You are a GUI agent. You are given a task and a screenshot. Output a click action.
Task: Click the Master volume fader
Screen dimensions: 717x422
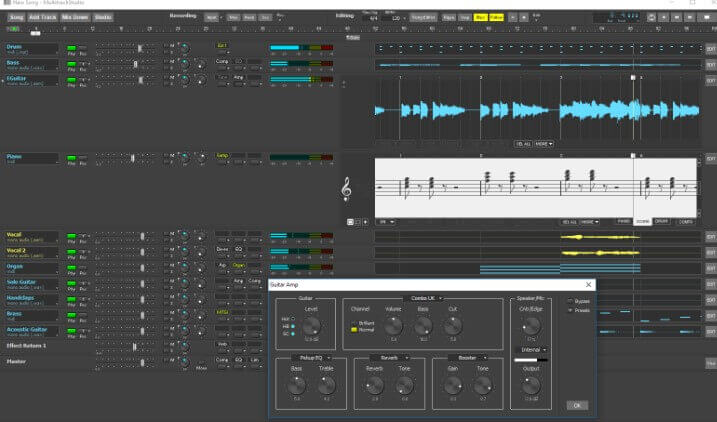[x=143, y=363]
